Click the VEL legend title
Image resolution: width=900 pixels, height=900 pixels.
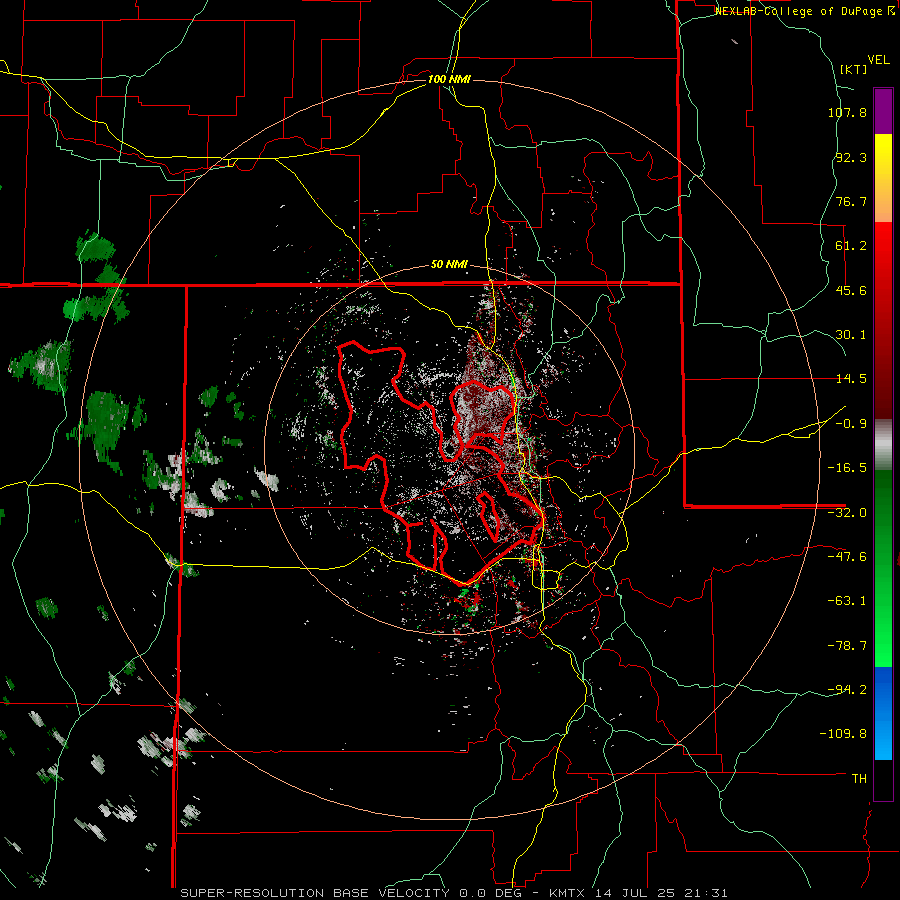click(x=878, y=60)
